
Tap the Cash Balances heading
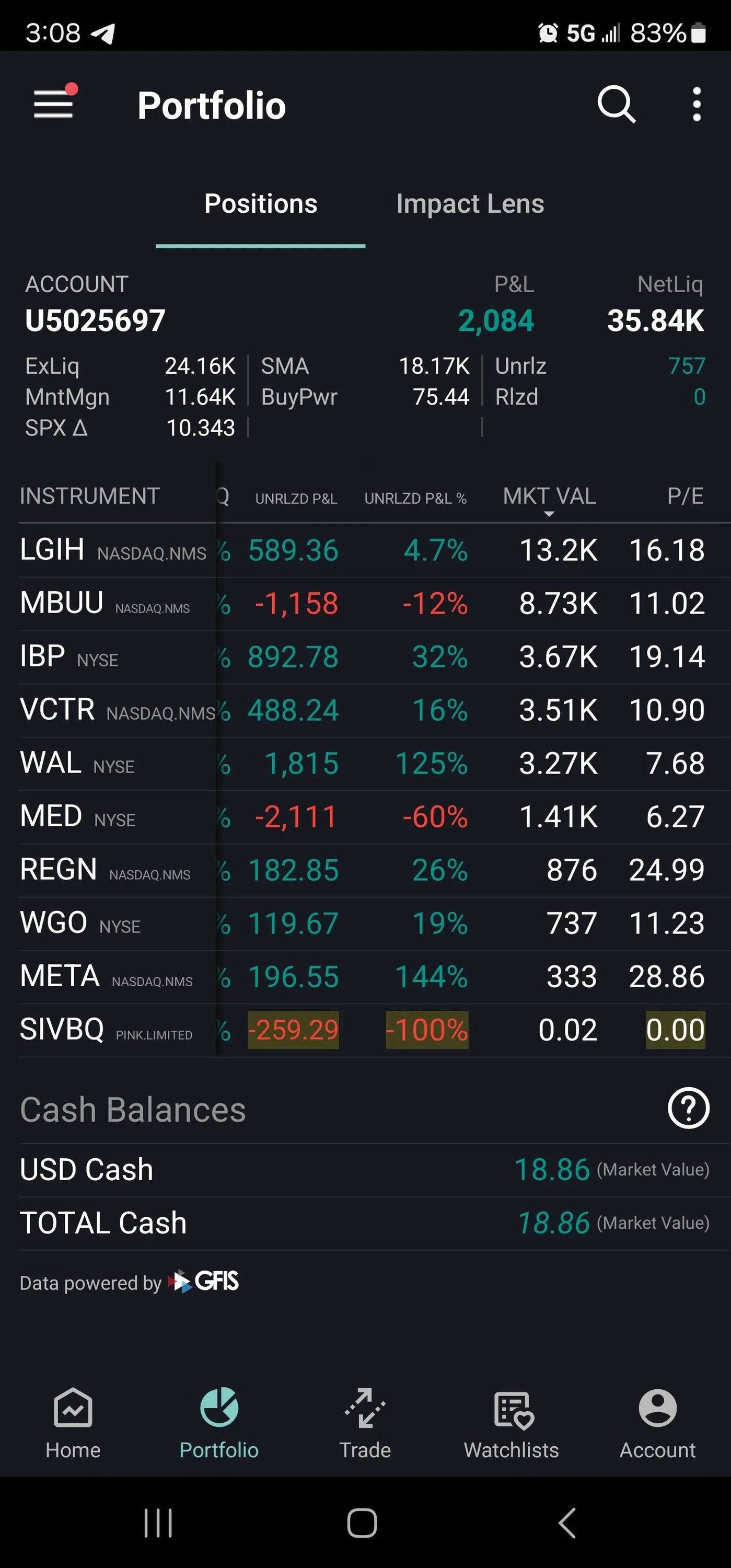(133, 1110)
